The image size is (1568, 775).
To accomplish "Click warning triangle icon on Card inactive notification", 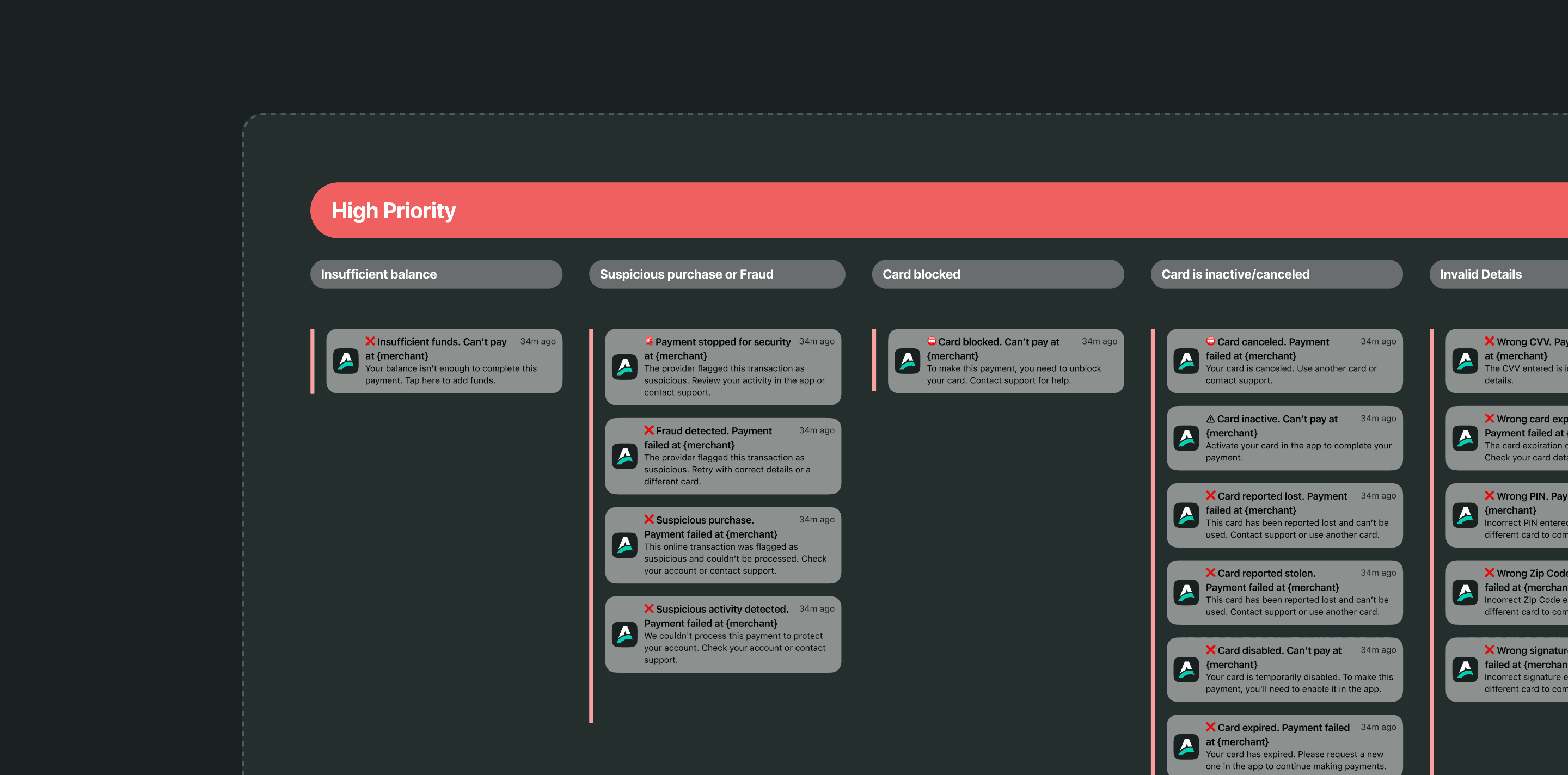I will coord(1210,419).
